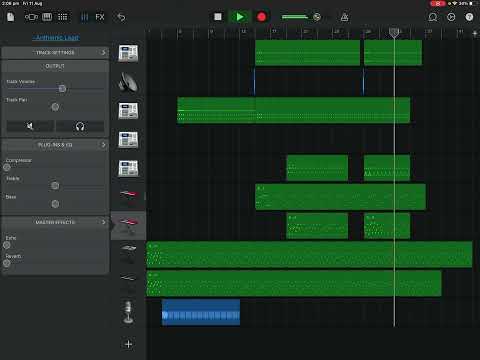Stop playback with the square button
This screenshot has height=360, width=480.
pyautogui.click(x=218, y=17)
